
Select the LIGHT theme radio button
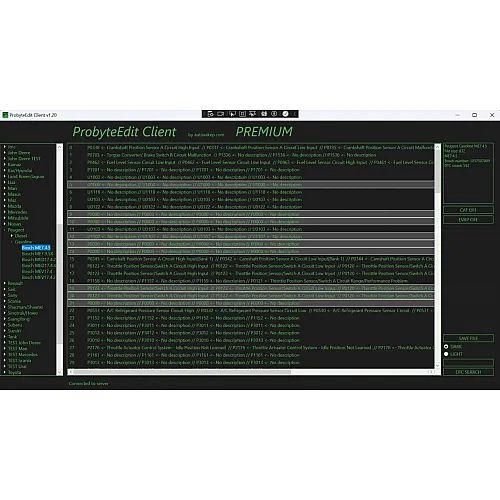tap(446, 354)
